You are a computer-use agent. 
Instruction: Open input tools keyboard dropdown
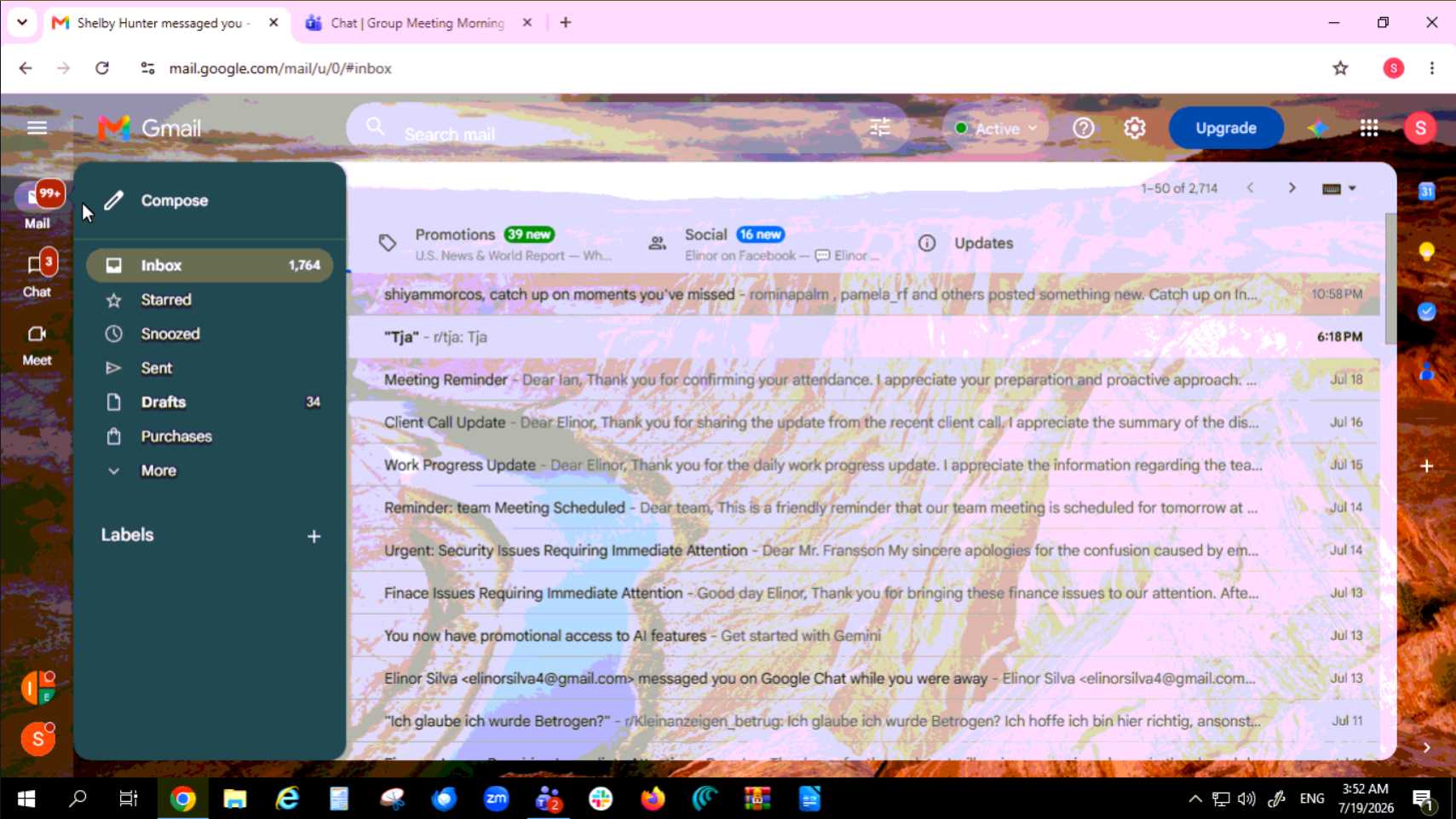tap(1339, 188)
